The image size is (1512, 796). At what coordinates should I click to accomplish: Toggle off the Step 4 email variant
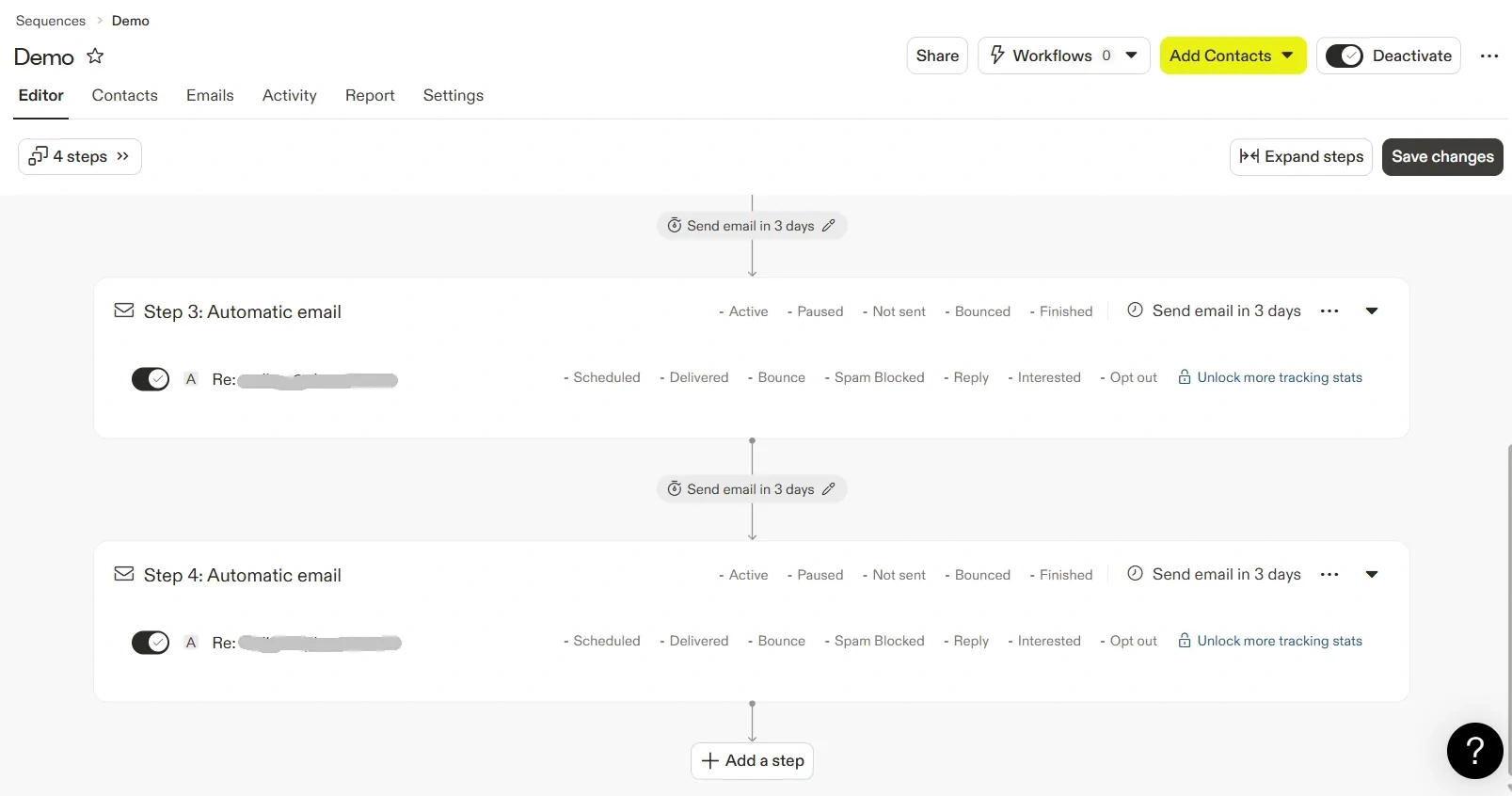tap(151, 643)
